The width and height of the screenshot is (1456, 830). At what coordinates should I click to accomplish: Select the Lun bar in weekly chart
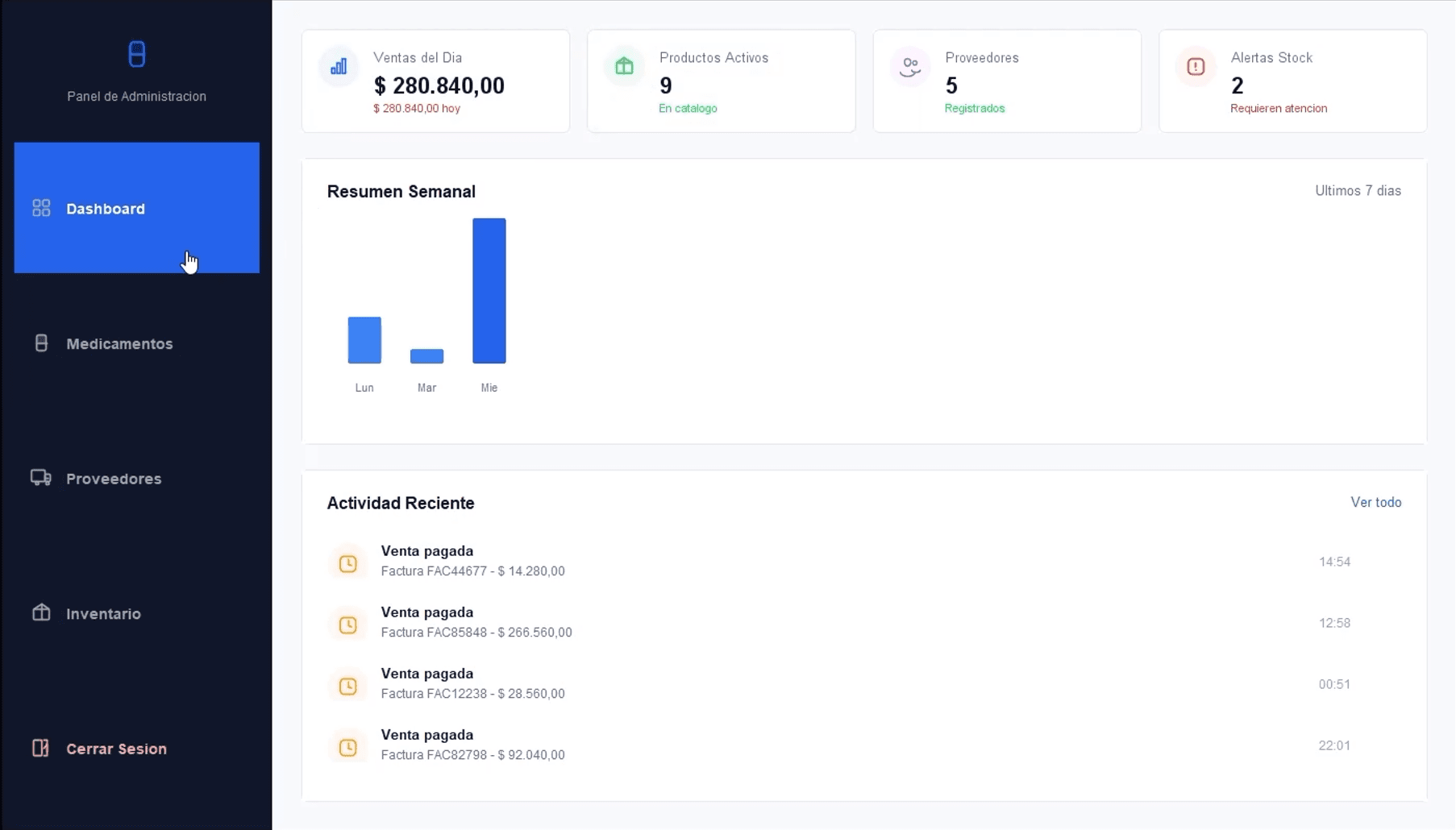[364, 340]
